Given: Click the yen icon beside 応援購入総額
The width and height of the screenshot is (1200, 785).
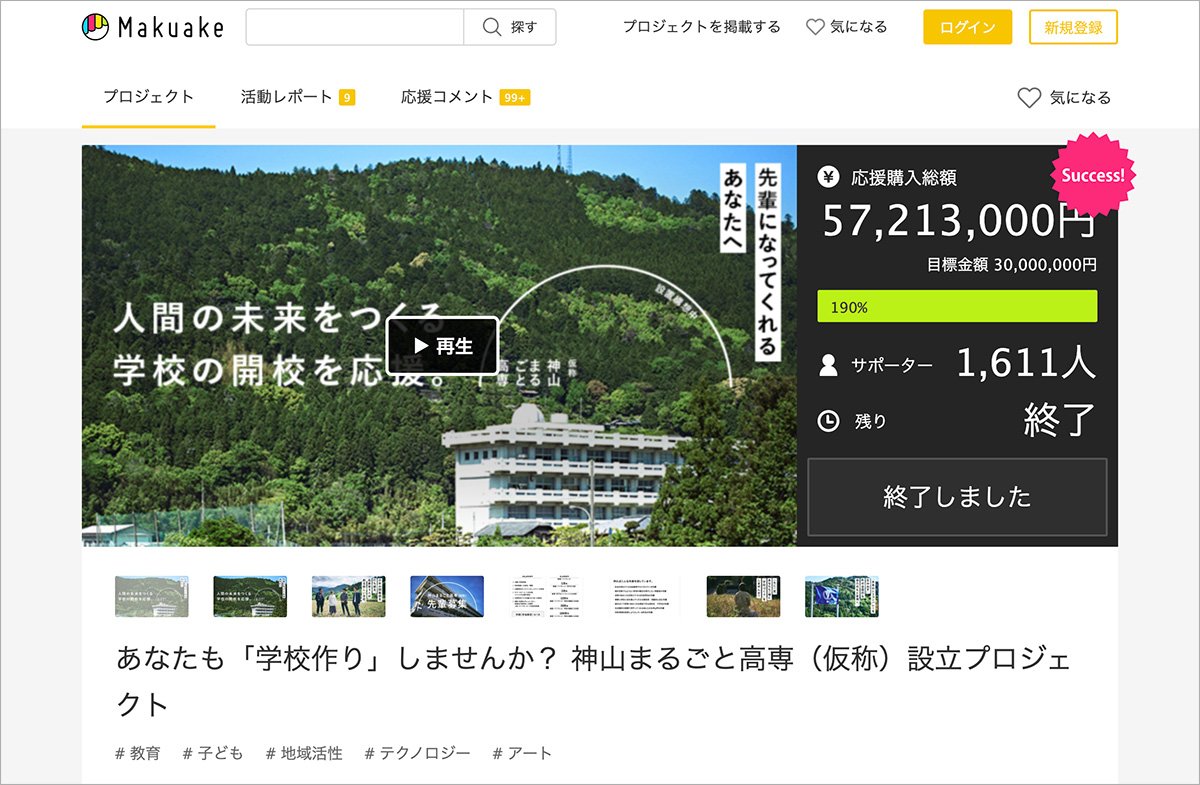Looking at the screenshot, I should pos(828,178).
